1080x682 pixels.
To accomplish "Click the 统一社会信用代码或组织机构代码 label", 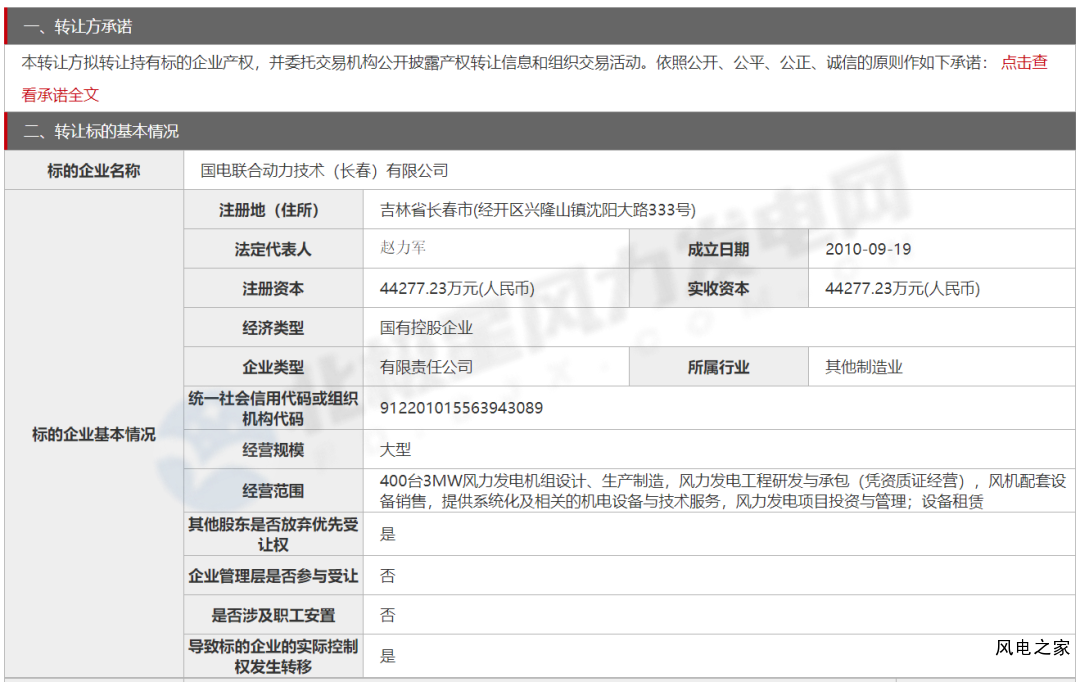I will point(273,409).
